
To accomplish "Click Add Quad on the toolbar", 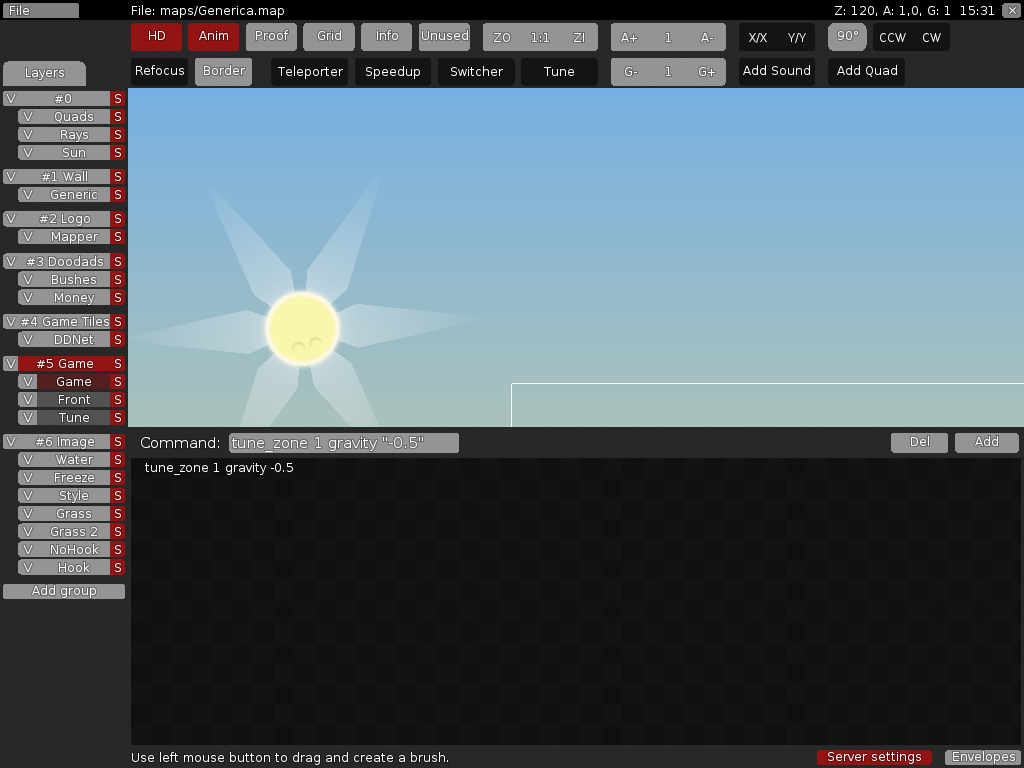I will coord(866,71).
